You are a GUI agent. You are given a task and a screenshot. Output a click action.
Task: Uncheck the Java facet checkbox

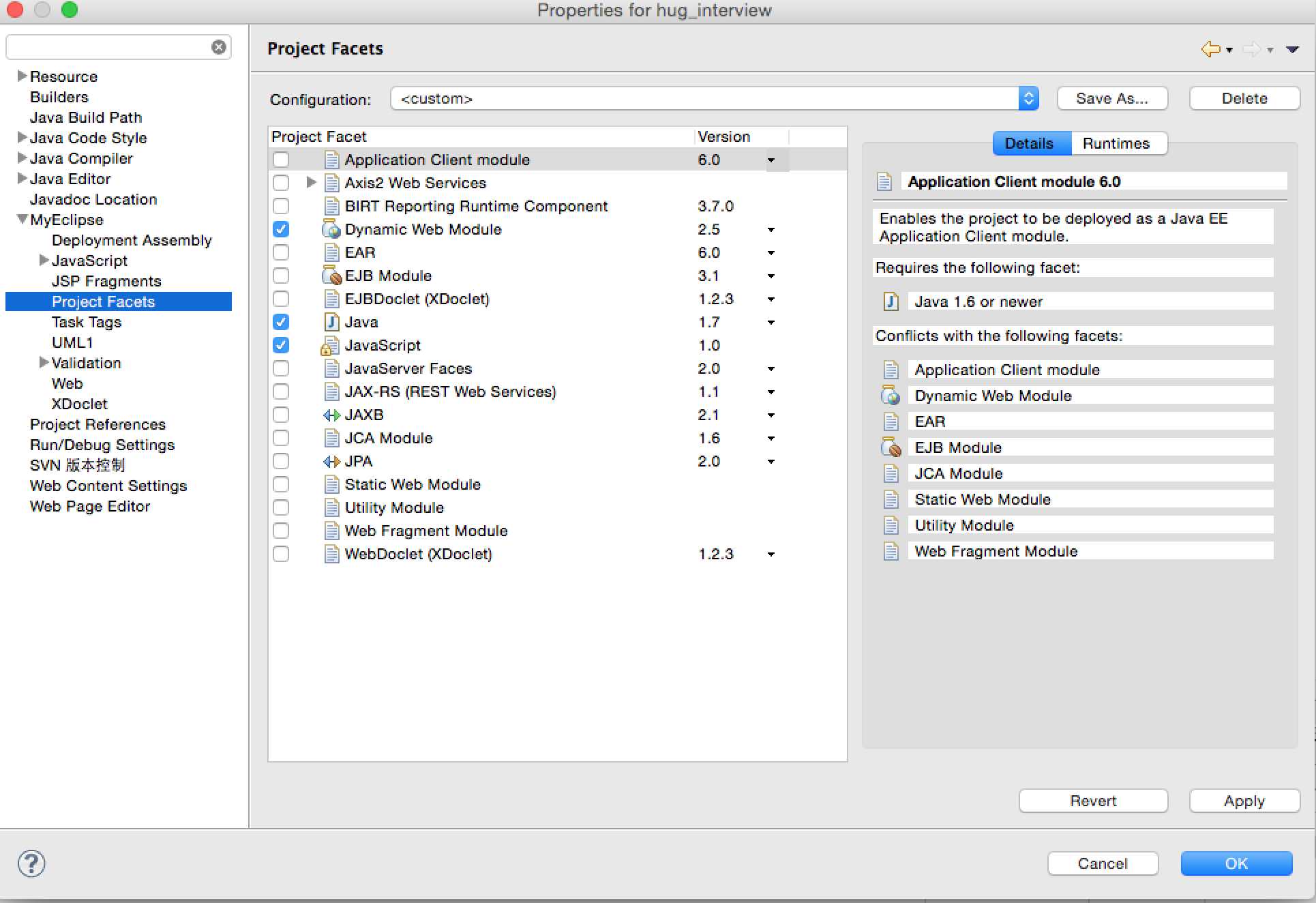[281, 322]
